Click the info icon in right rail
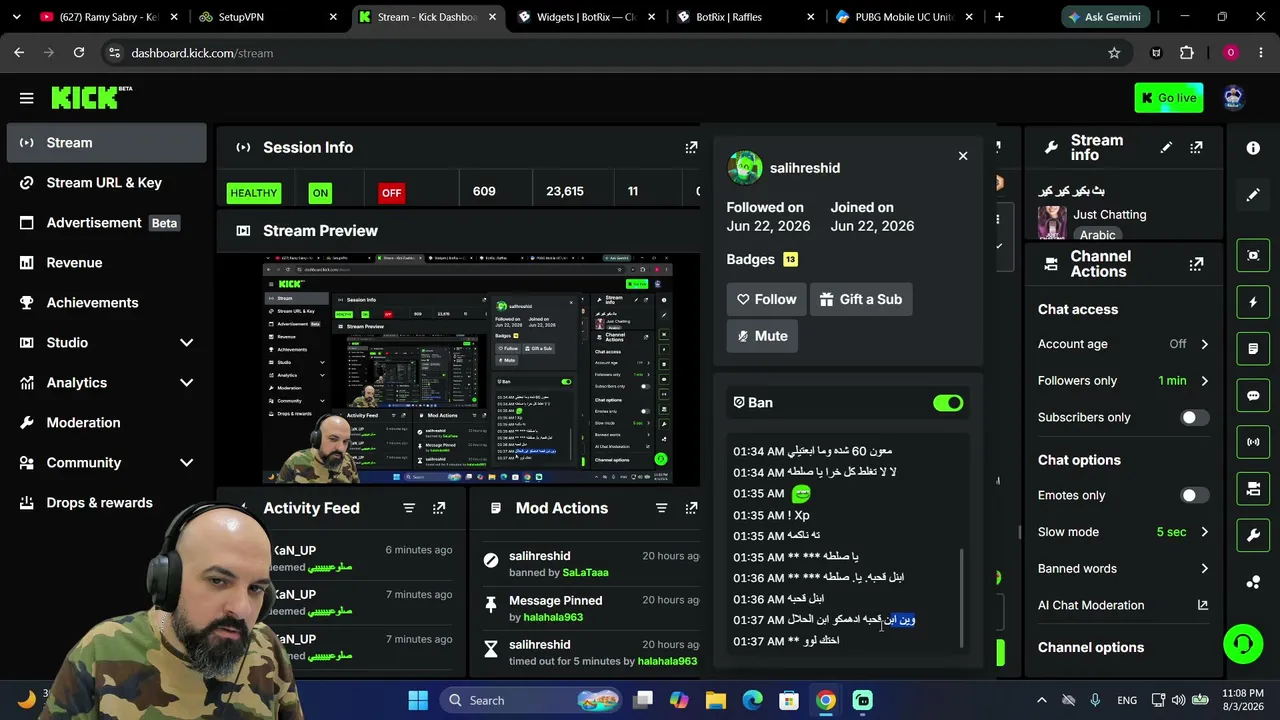 pos(1253,148)
